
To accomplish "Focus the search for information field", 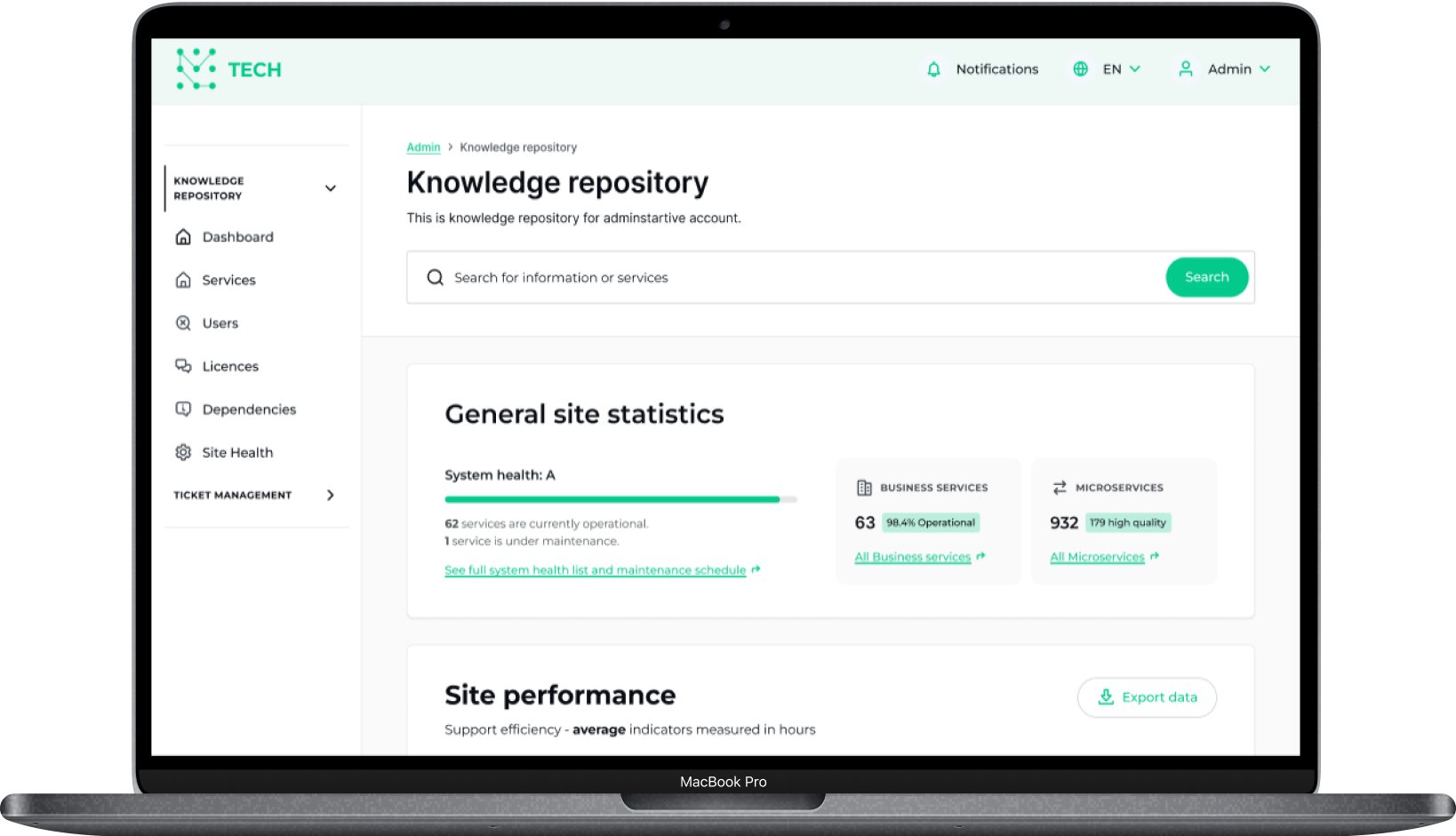I will click(800, 278).
